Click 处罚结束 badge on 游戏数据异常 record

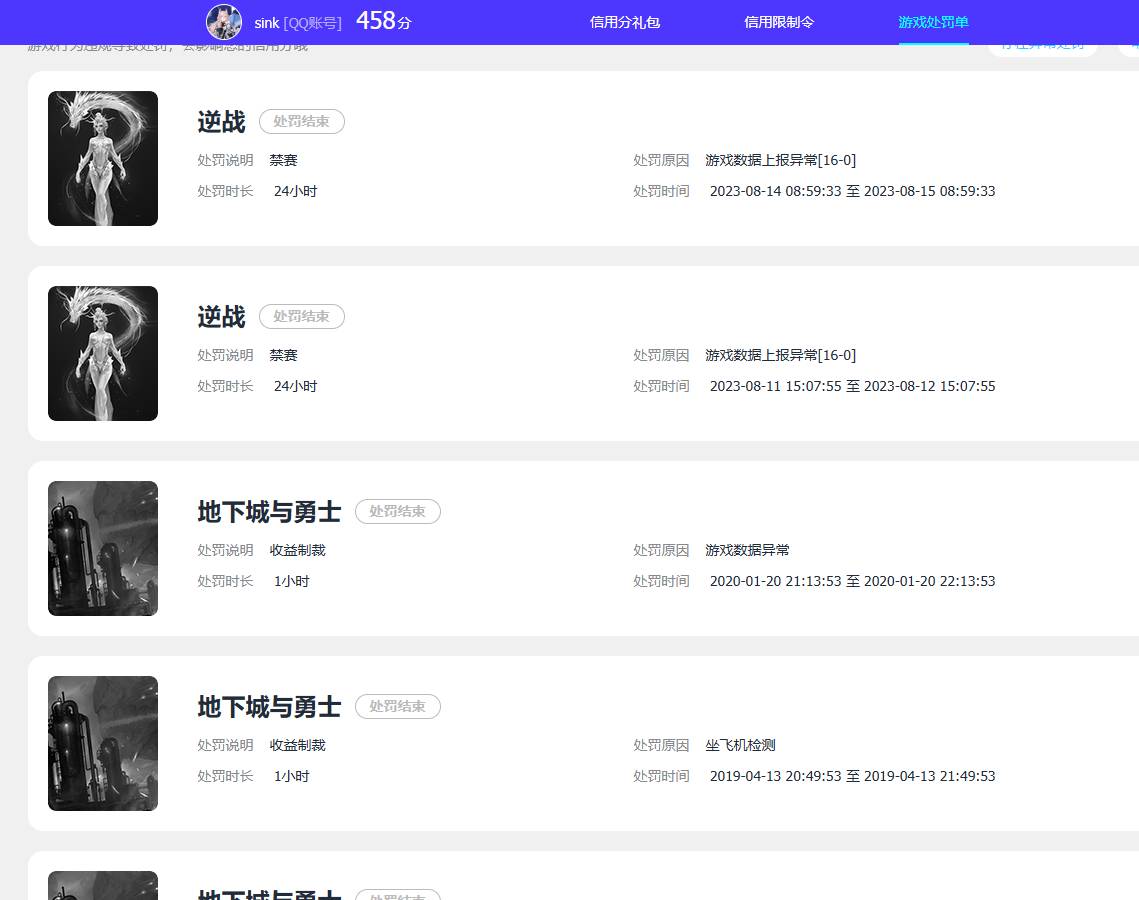coord(398,511)
